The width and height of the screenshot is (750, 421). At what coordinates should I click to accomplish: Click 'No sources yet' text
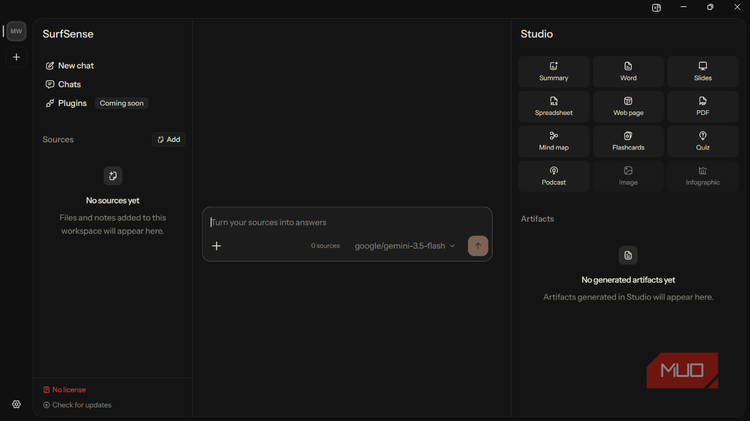(x=113, y=200)
